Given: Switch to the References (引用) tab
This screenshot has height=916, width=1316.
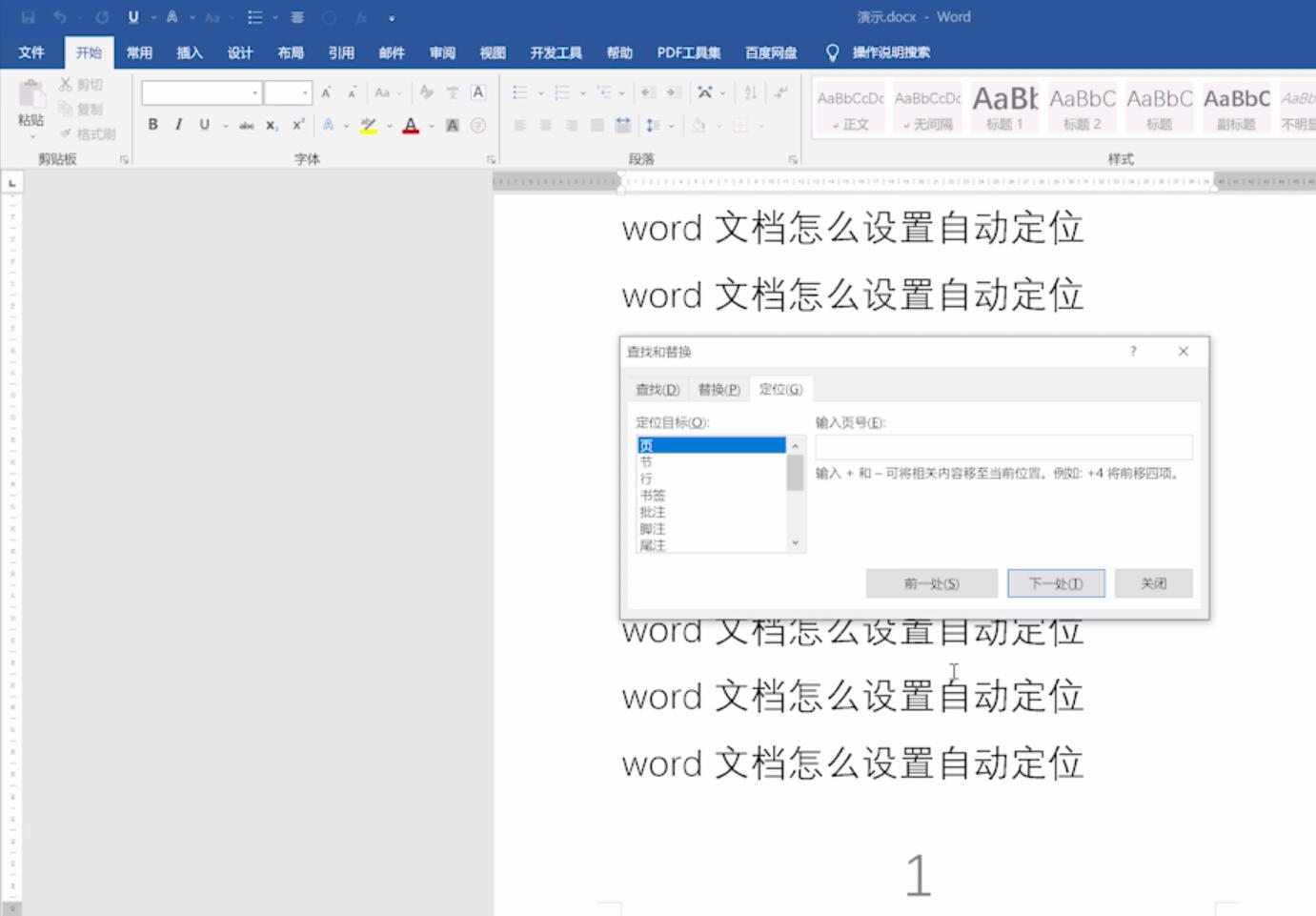Looking at the screenshot, I should pyautogui.click(x=341, y=52).
